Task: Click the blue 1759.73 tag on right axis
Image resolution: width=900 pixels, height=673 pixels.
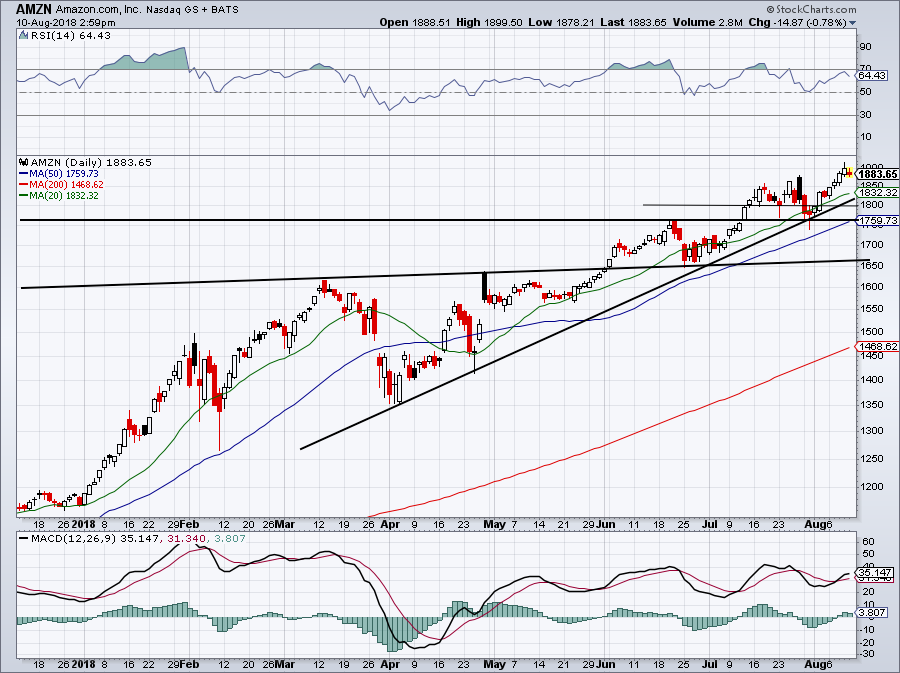Action: coord(877,220)
